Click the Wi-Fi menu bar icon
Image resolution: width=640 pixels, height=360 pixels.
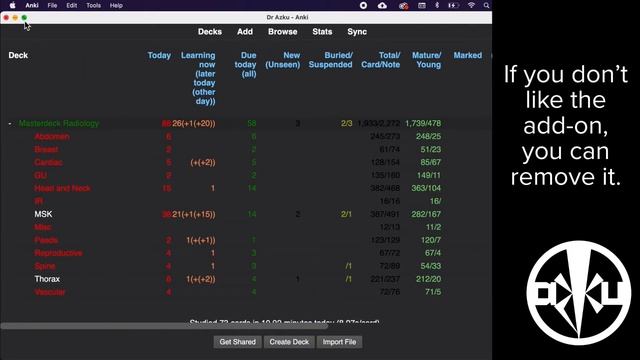(471, 5)
